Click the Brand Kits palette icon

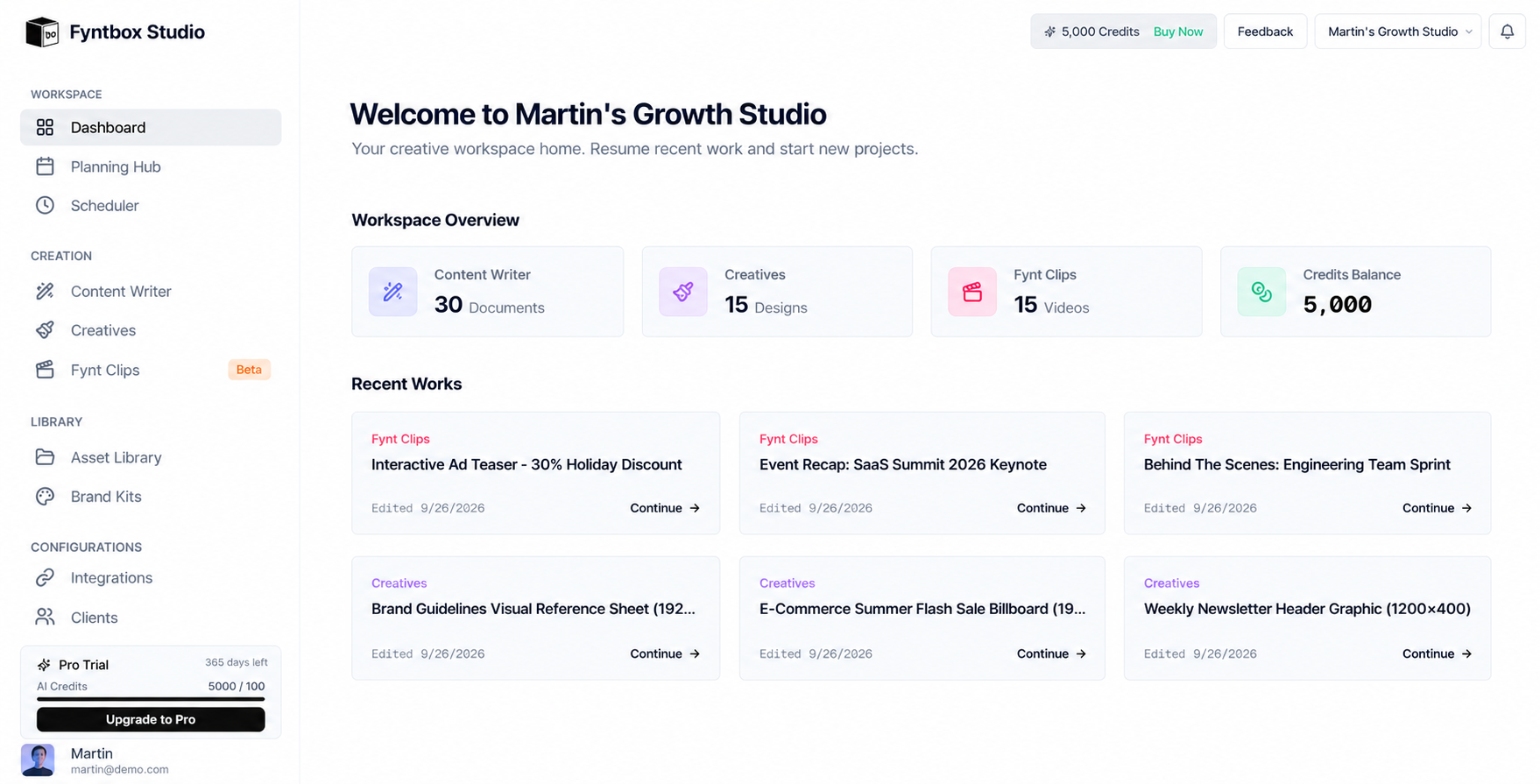tap(45, 496)
